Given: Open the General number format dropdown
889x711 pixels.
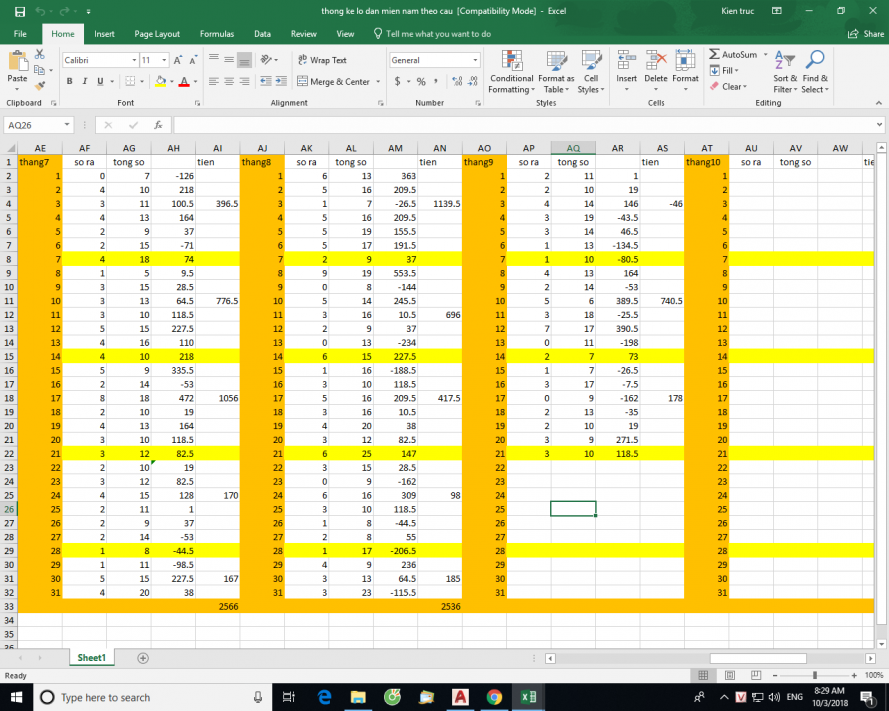Looking at the screenshot, I should [x=474, y=60].
